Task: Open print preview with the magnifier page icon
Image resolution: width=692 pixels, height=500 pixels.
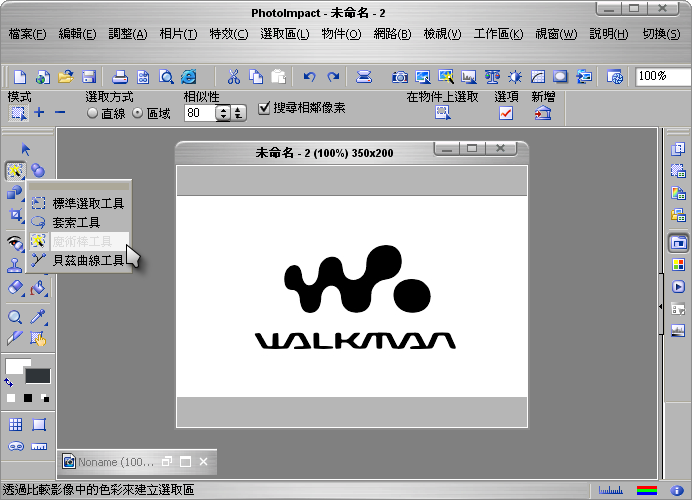Action: point(166,77)
